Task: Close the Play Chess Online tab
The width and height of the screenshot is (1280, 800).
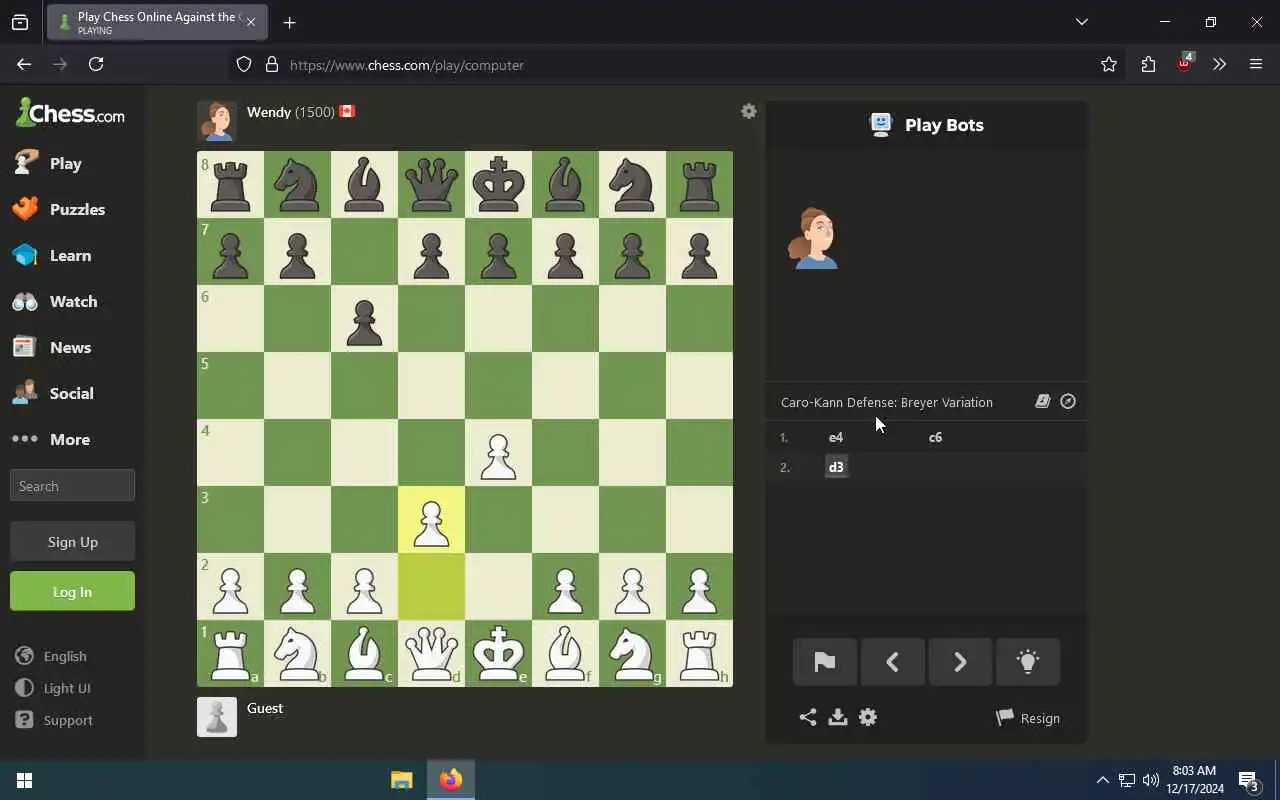Action: pyautogui.click(x=251, y=22)
